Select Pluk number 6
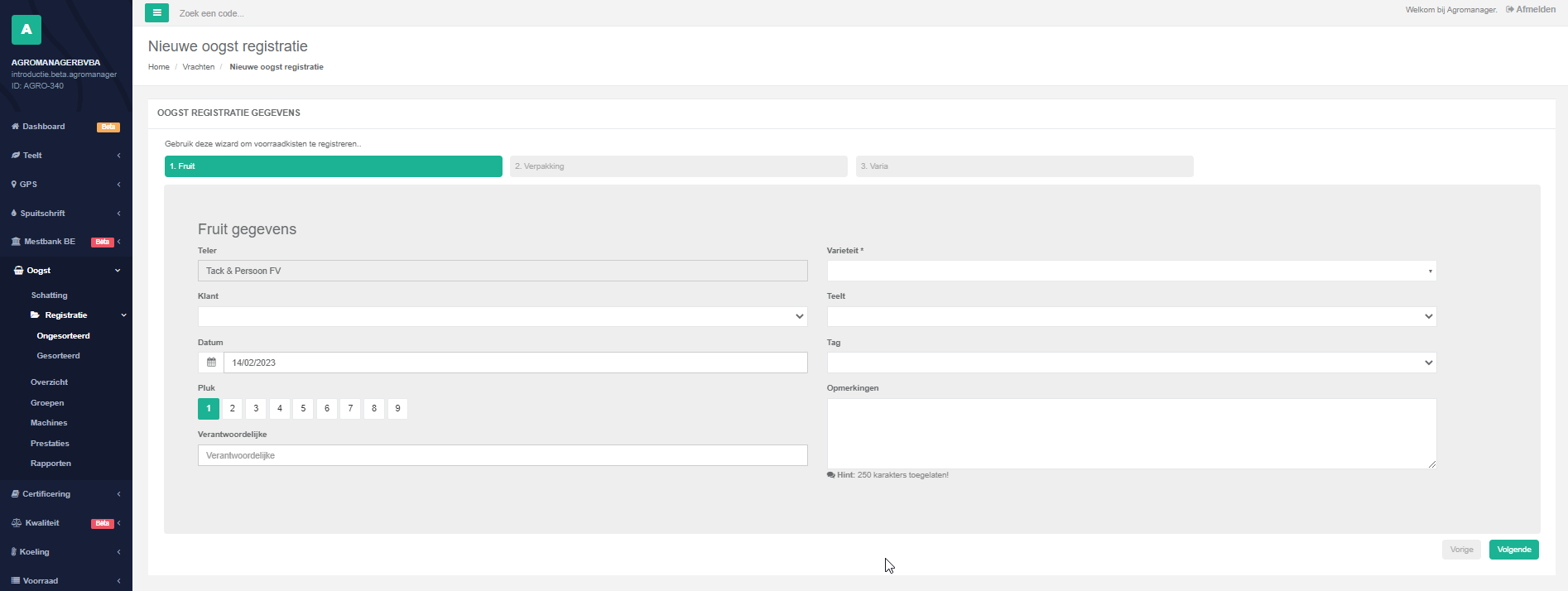 pos(327,409)
